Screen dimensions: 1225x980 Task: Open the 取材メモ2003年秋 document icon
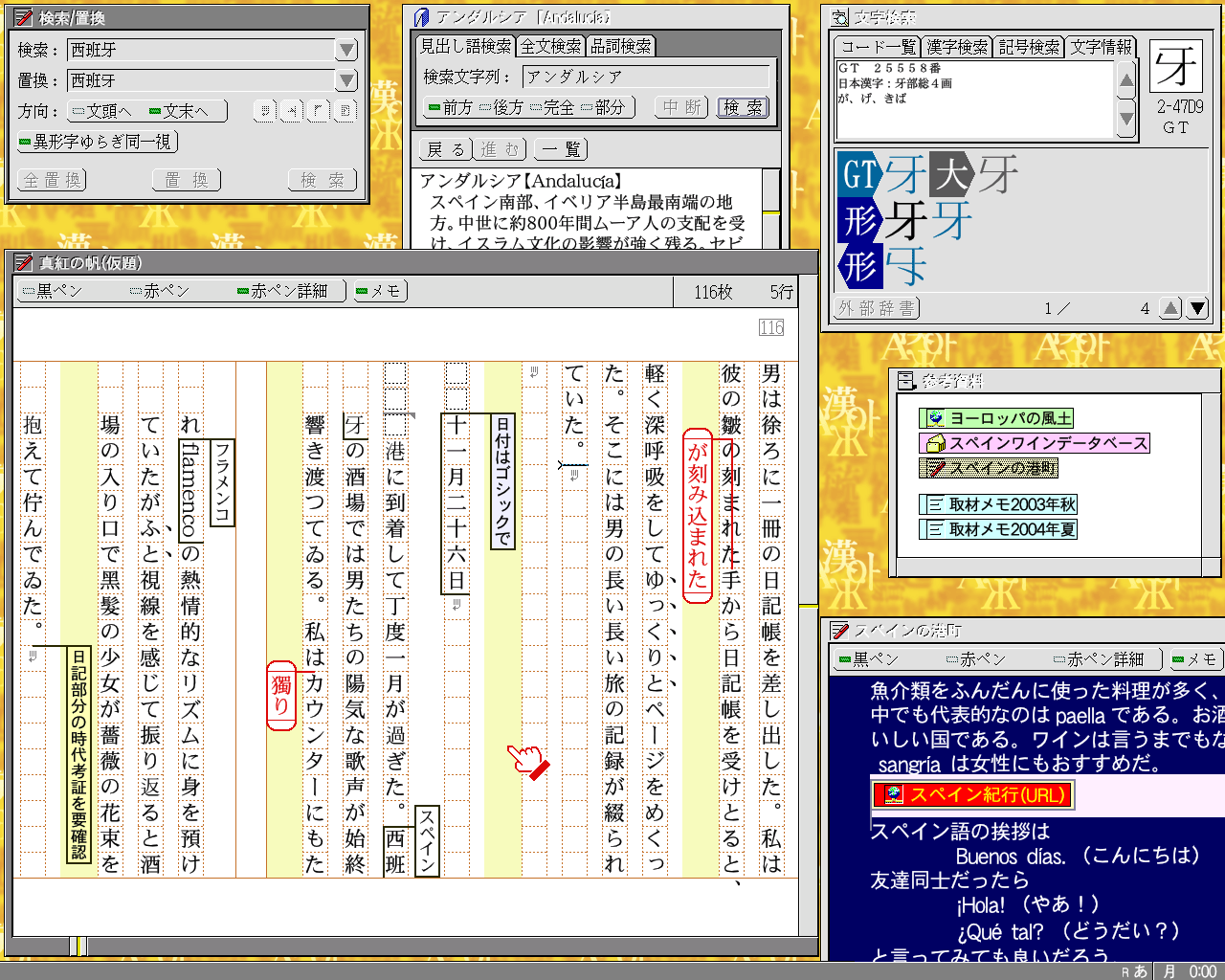pos(935,504)
